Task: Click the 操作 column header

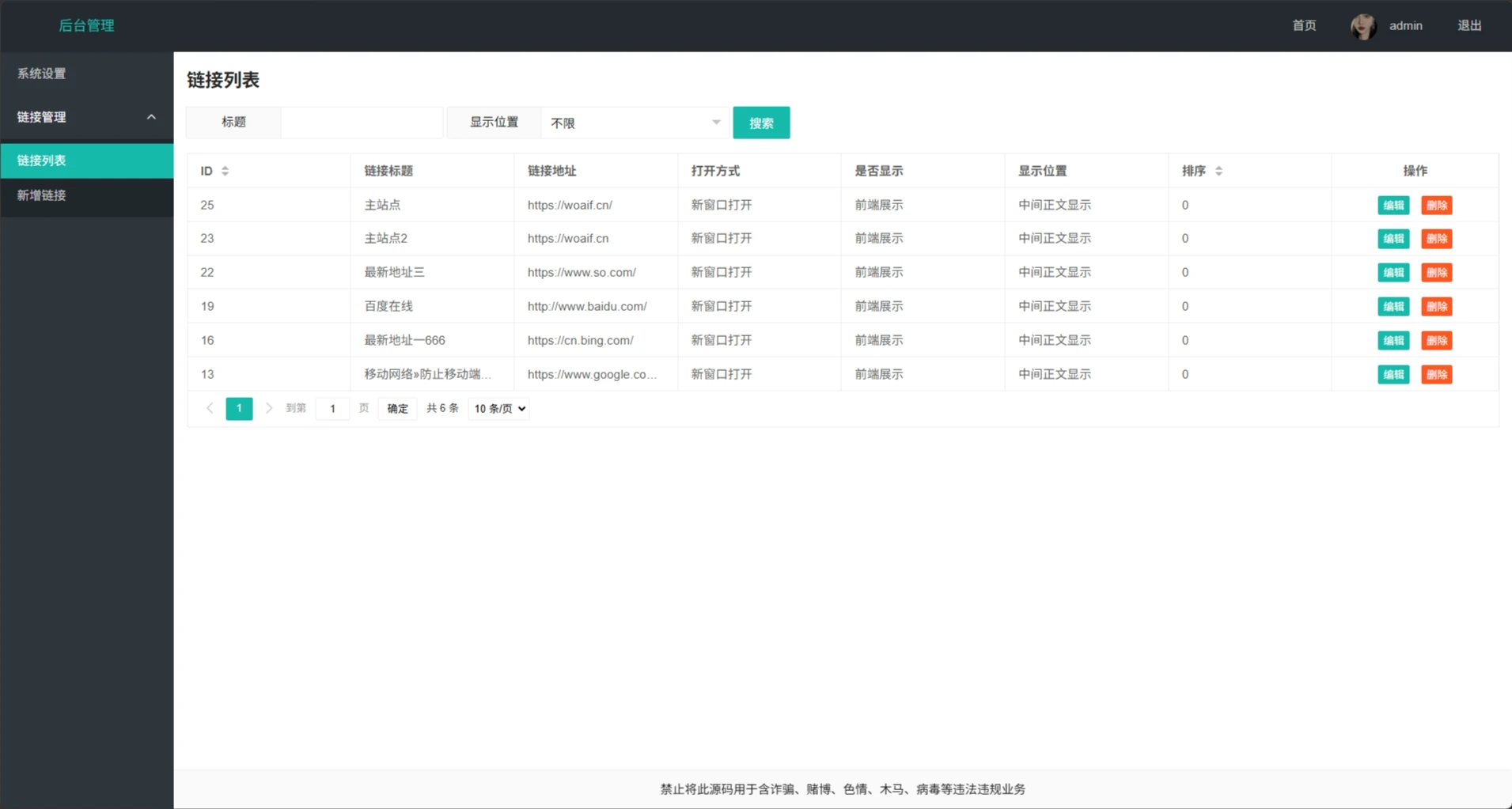Action: coord(1415,171)
